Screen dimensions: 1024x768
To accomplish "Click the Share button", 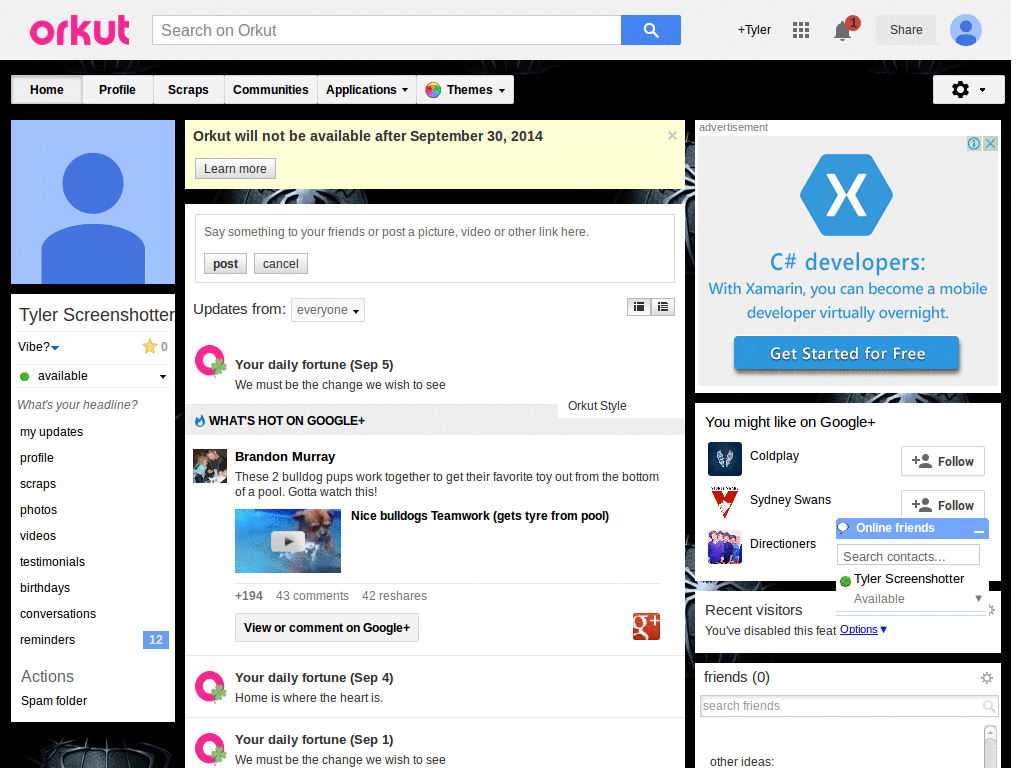I will 906,30.
